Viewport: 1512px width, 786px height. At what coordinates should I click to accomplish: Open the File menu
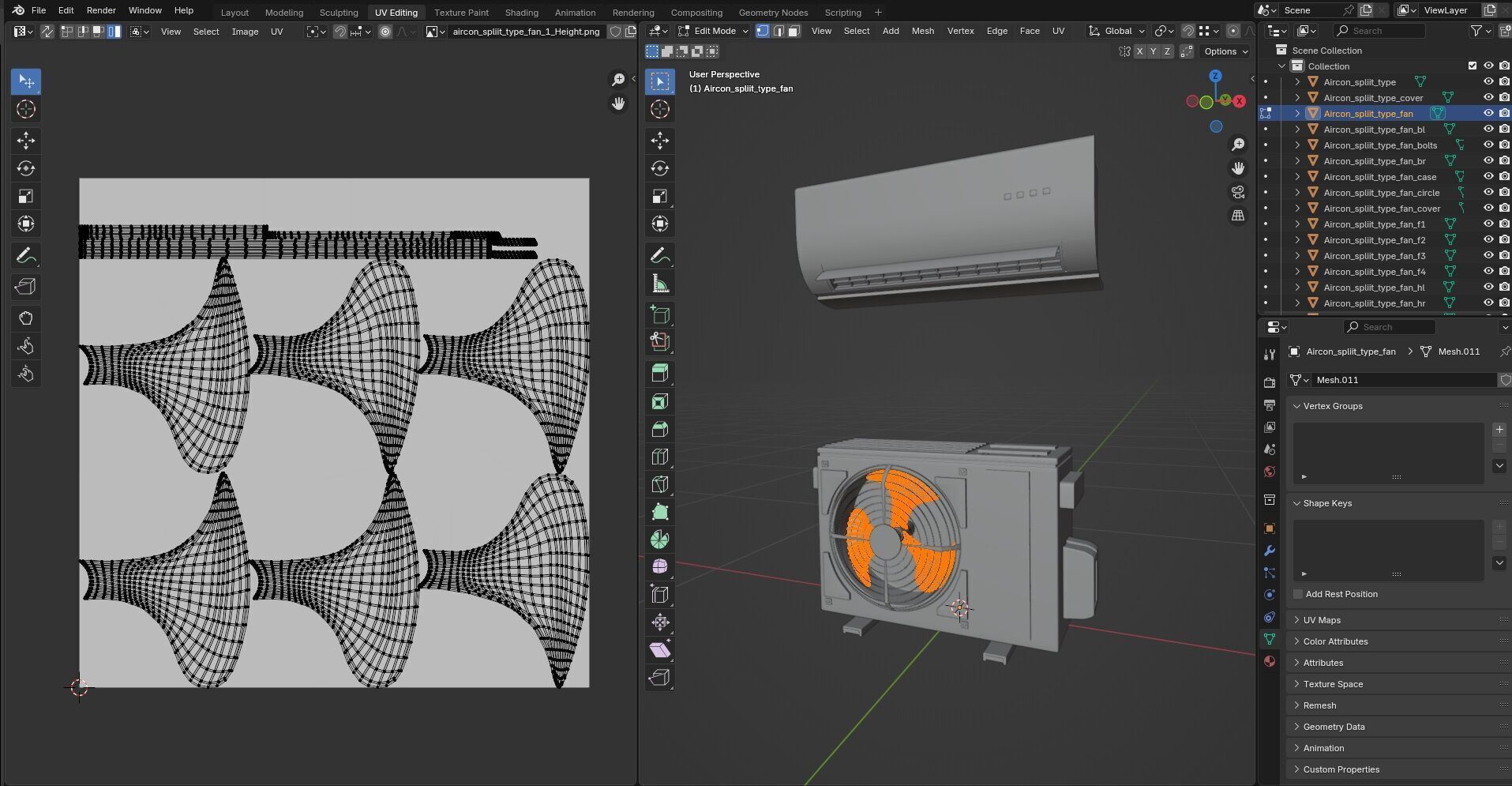click(x=39, y=10)
